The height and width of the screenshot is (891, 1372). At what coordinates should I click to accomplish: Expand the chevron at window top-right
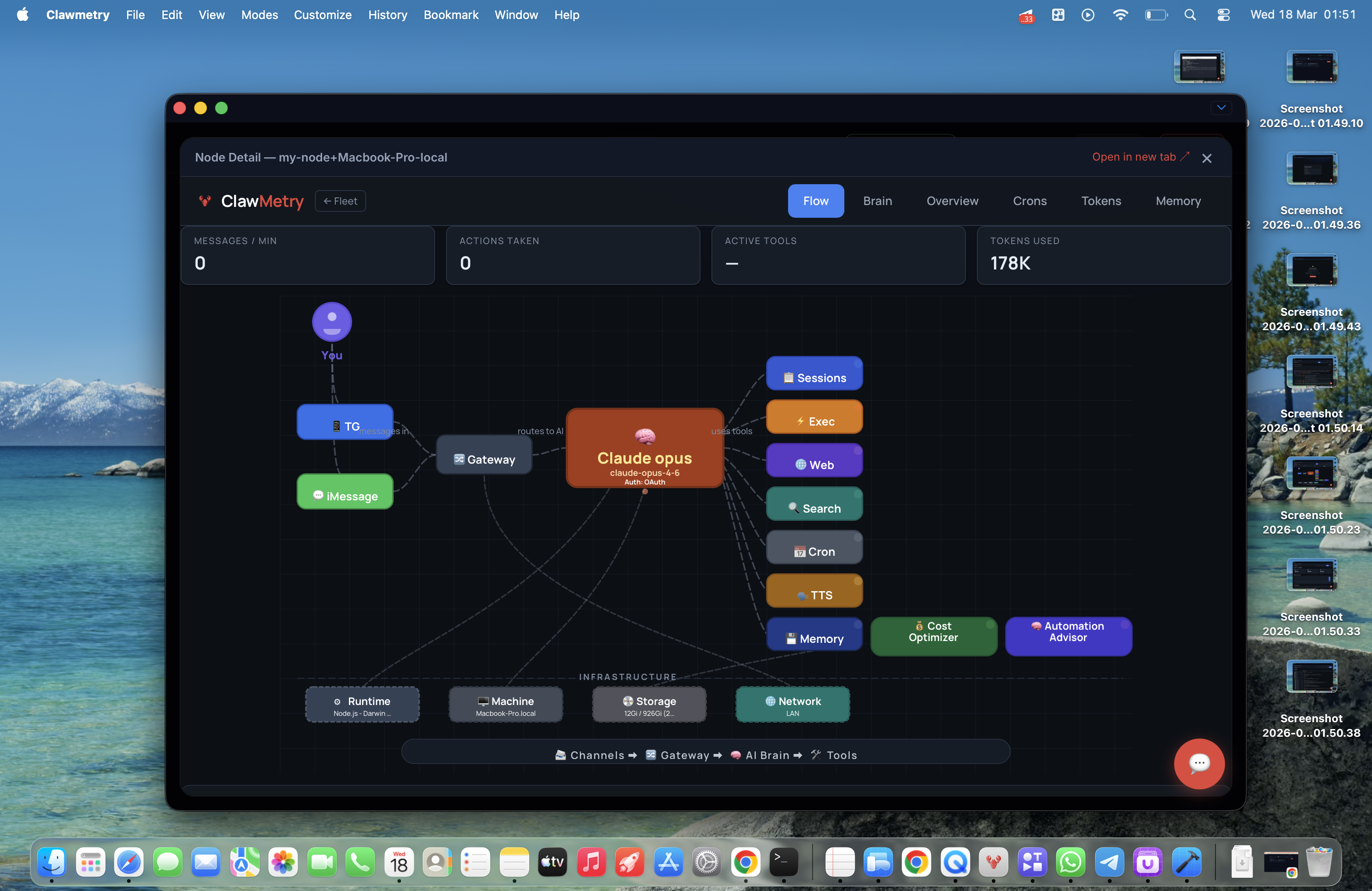coord(1220,107)
